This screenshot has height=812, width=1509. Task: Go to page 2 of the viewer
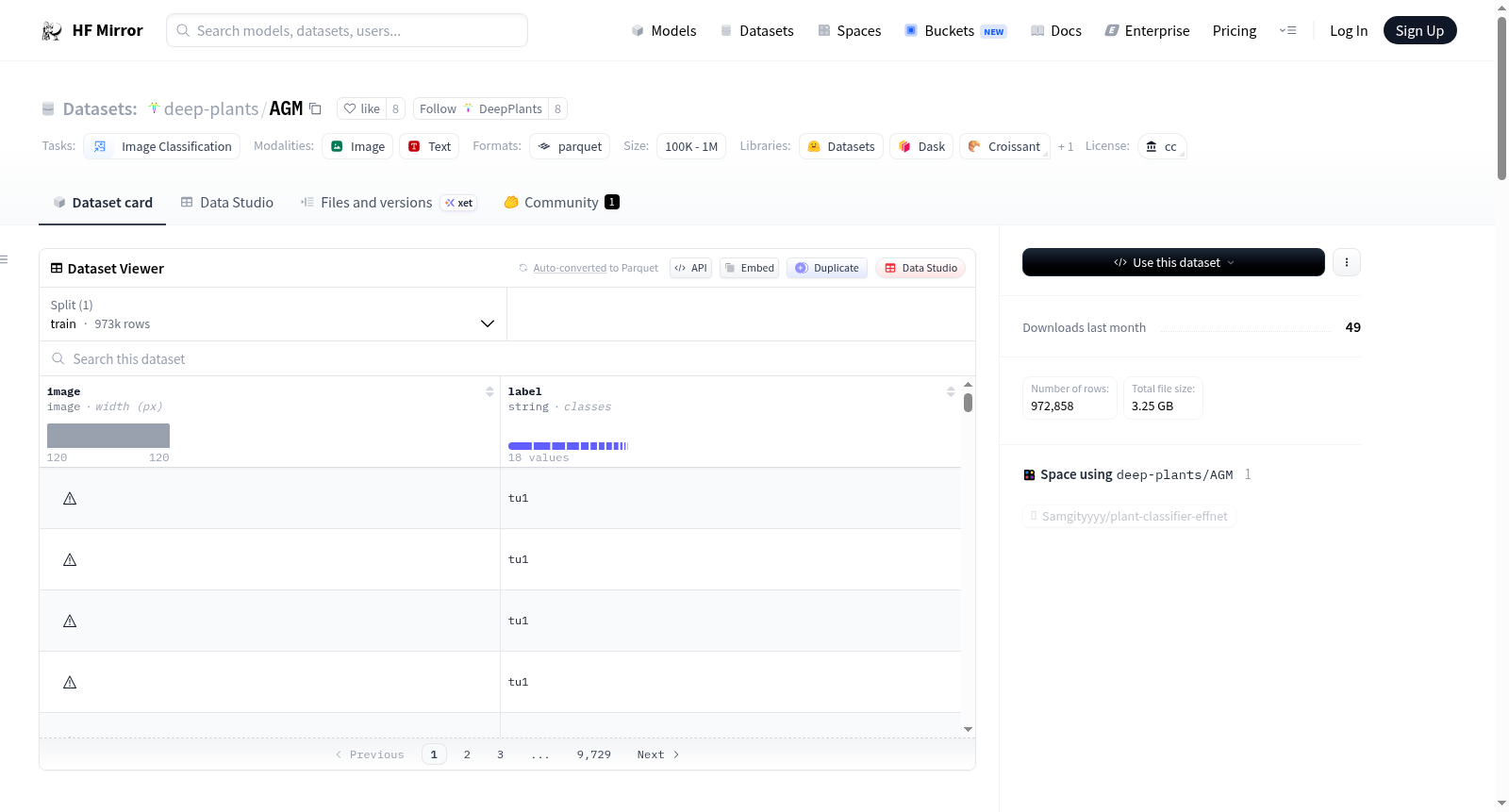click(x=467, y=754)
